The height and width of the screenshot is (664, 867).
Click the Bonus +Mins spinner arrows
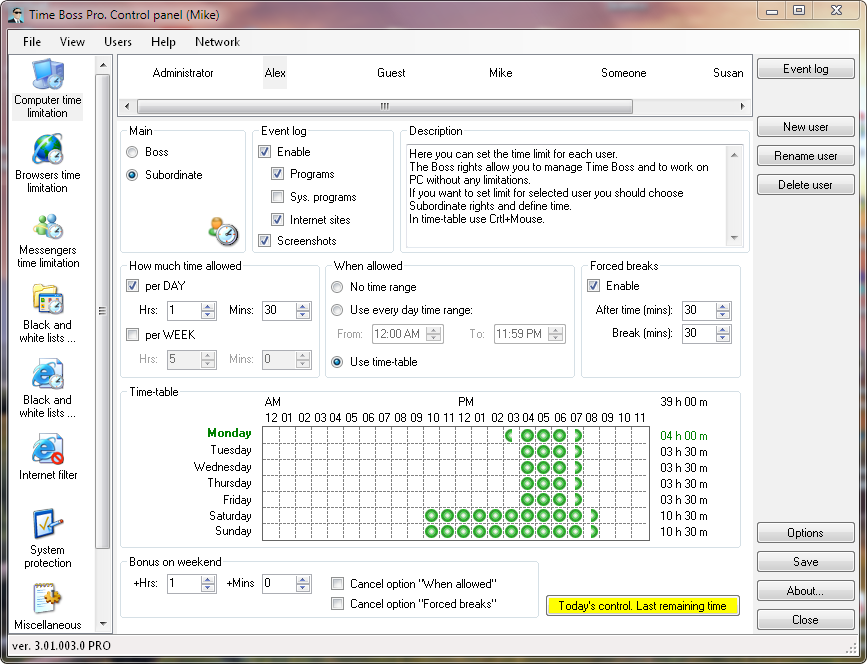tap(303, 584)
